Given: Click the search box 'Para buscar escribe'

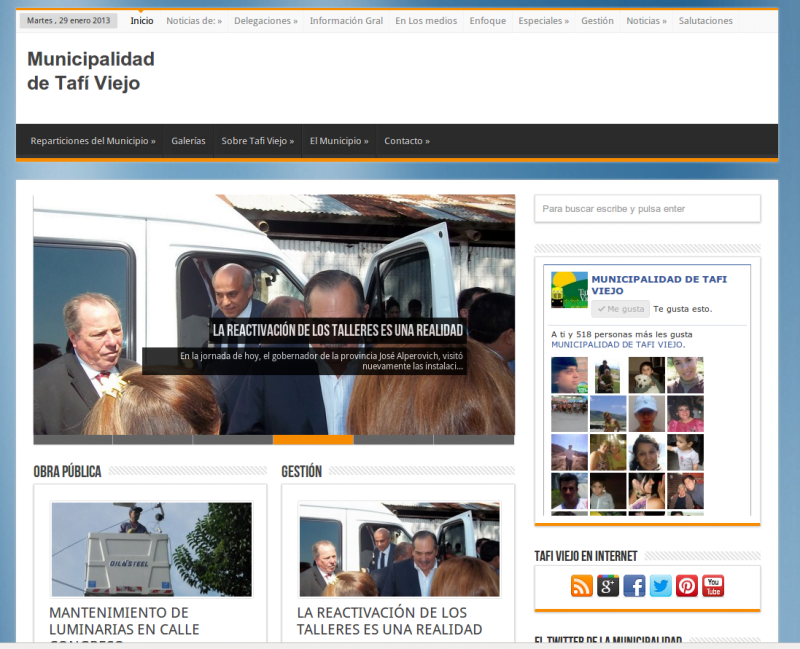Looking at the screenshot, I should pyautogui.click(x=647, y=209).
